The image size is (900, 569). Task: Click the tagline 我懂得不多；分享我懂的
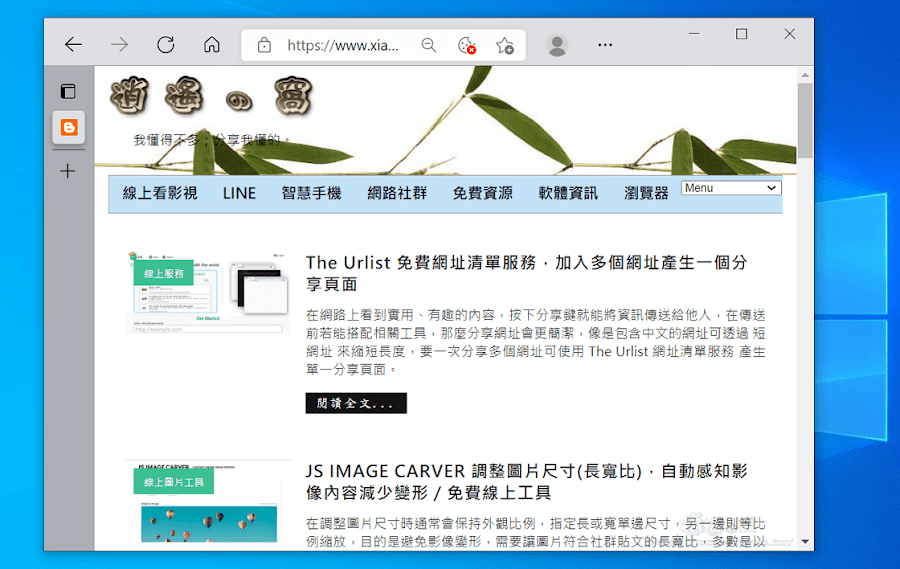[x=212, y=140]
